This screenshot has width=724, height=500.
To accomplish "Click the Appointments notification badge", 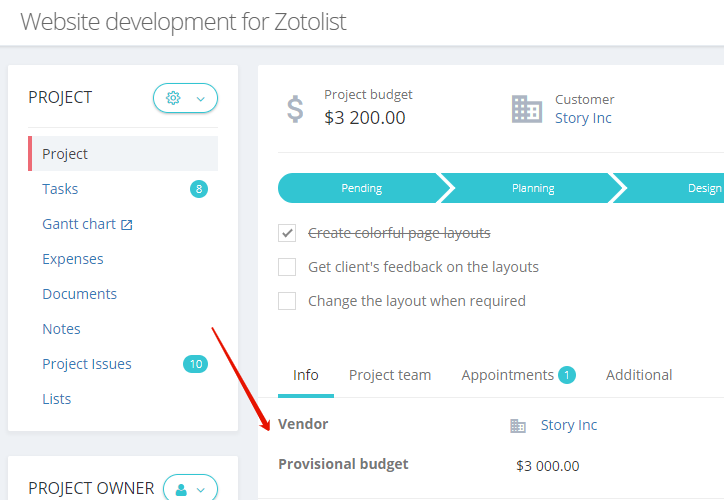I will (x=567, y=375).
